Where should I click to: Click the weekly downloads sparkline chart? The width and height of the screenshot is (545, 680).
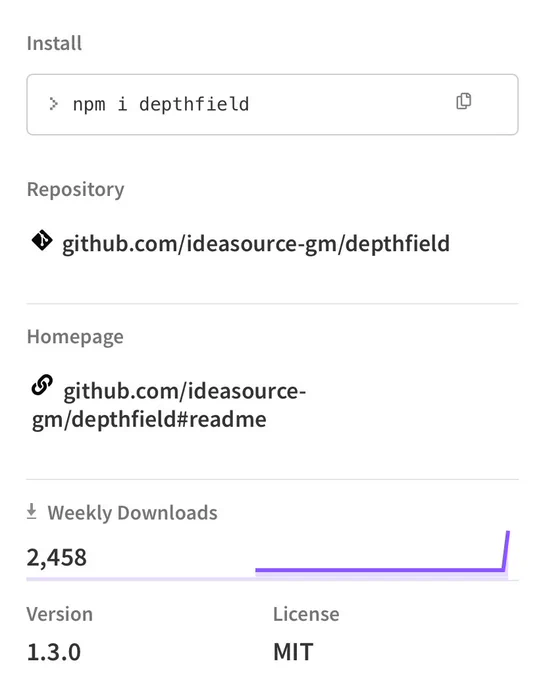tap(382, 554)
